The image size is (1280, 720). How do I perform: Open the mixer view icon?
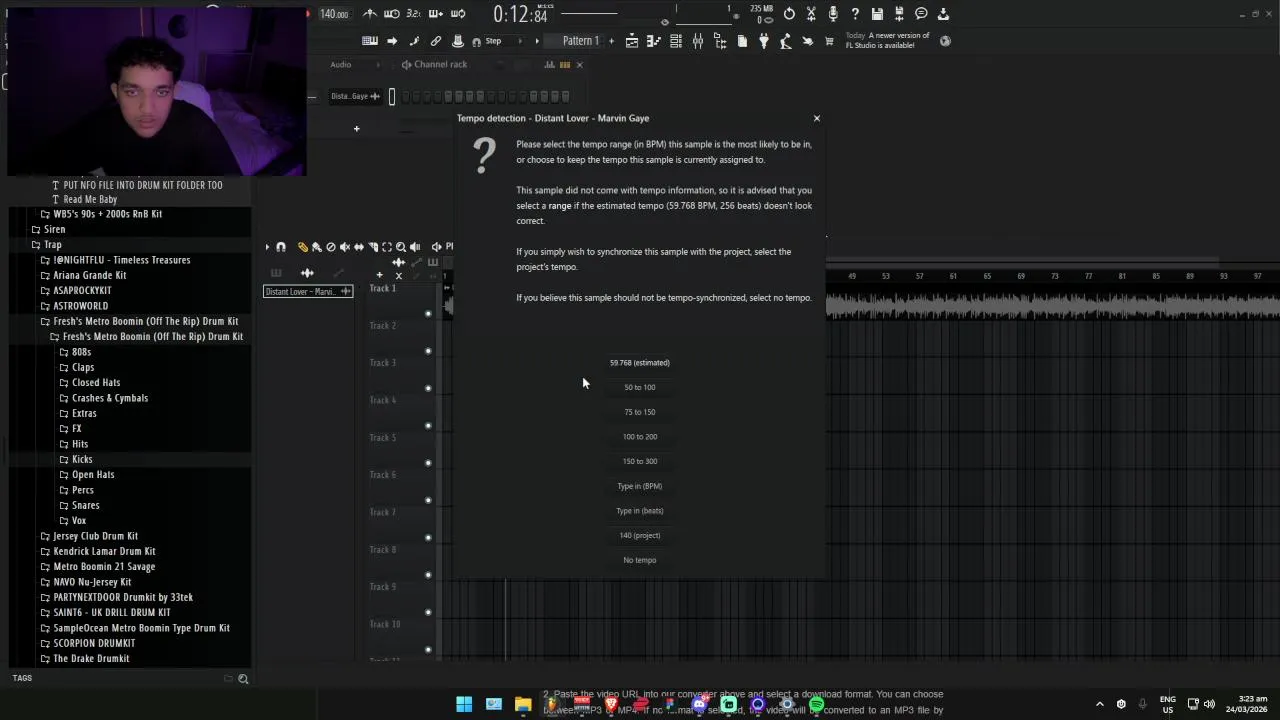[x=698, y=41]
